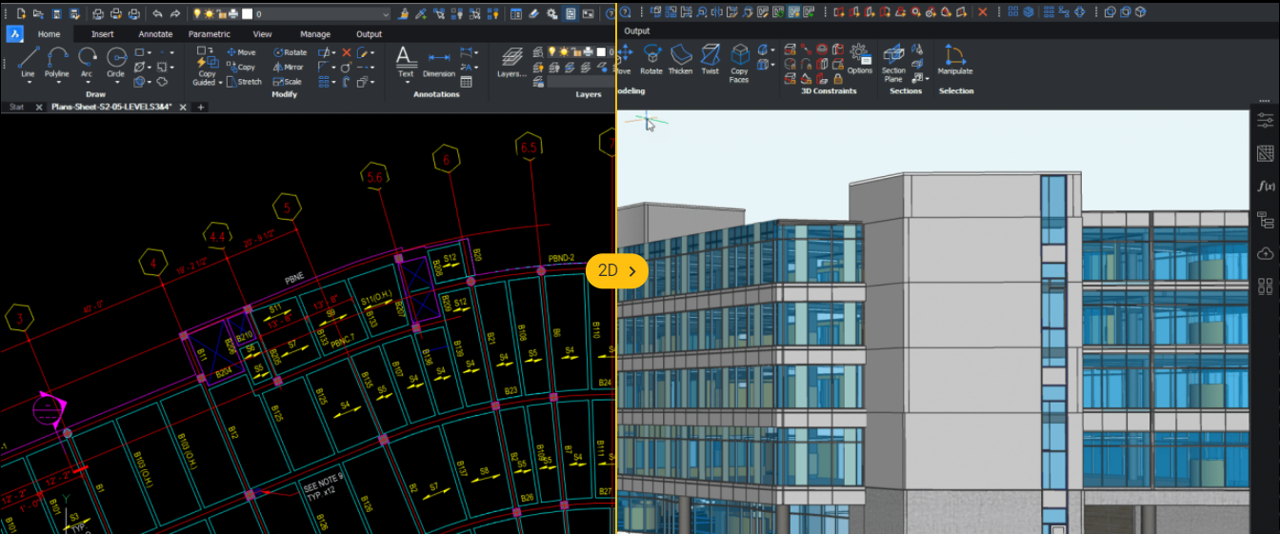Viewport: 1280px width, 534px height.
Task: Expand the Line tool dropdown arrow
Action: [x=28, y=82]
